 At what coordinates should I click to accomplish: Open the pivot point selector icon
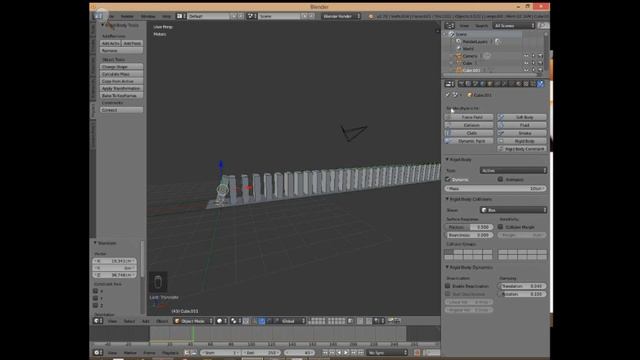[235, 321]
